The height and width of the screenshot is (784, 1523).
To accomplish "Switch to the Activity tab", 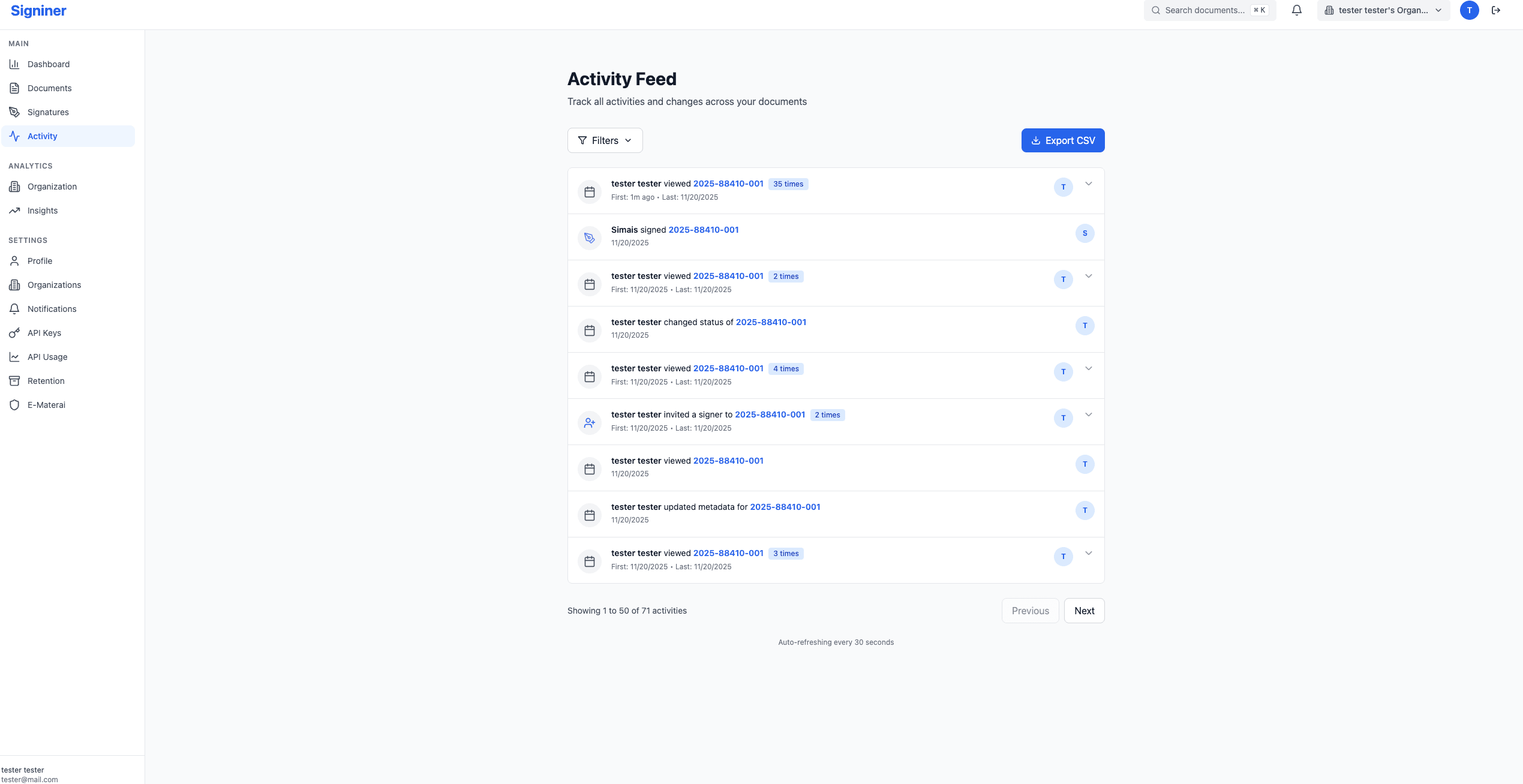I will pyautogui.click(x=42, y=136).
